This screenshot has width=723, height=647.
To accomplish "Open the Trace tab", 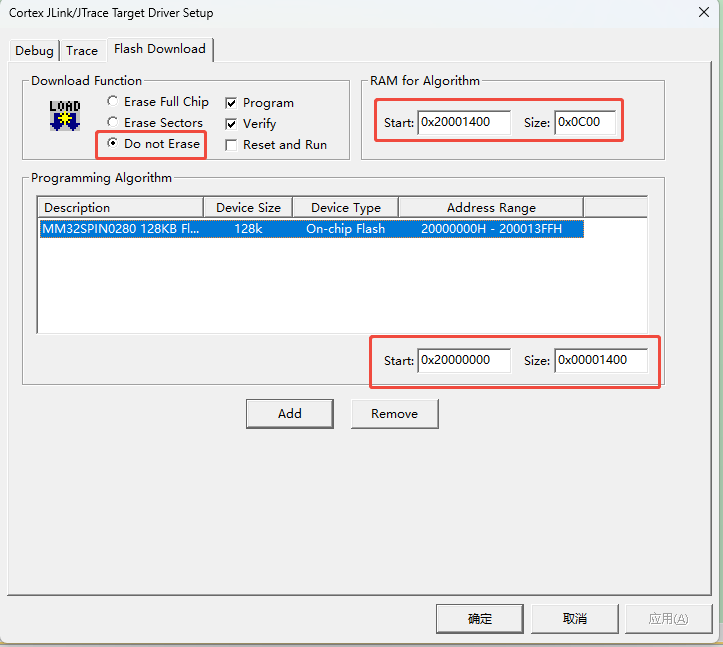I will pyautogui.click(x=82, y=50).
